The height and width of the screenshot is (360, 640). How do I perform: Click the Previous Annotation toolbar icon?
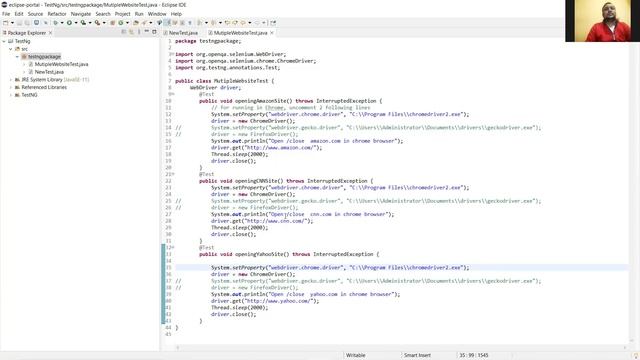pyautogui.click(x=213, y=23)
